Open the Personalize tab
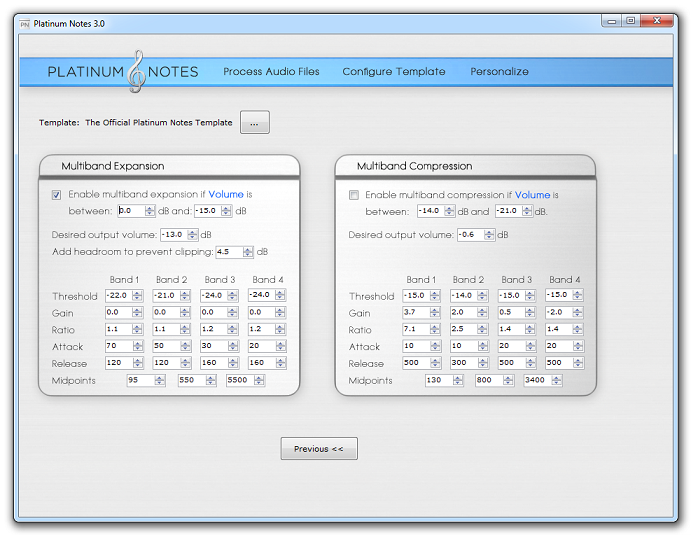 [499, 72]
